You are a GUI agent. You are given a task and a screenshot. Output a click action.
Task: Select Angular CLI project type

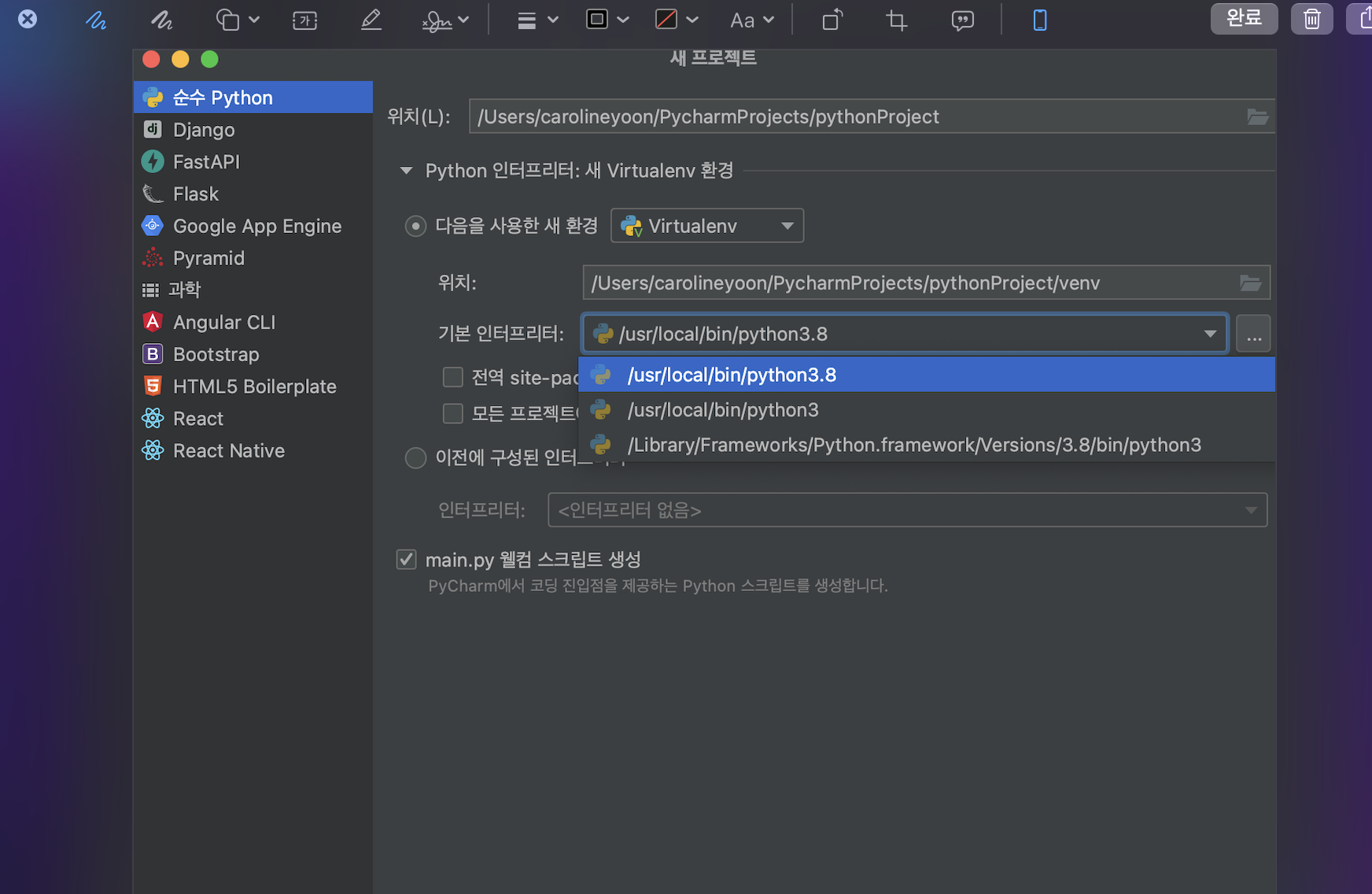coord(253,323)
